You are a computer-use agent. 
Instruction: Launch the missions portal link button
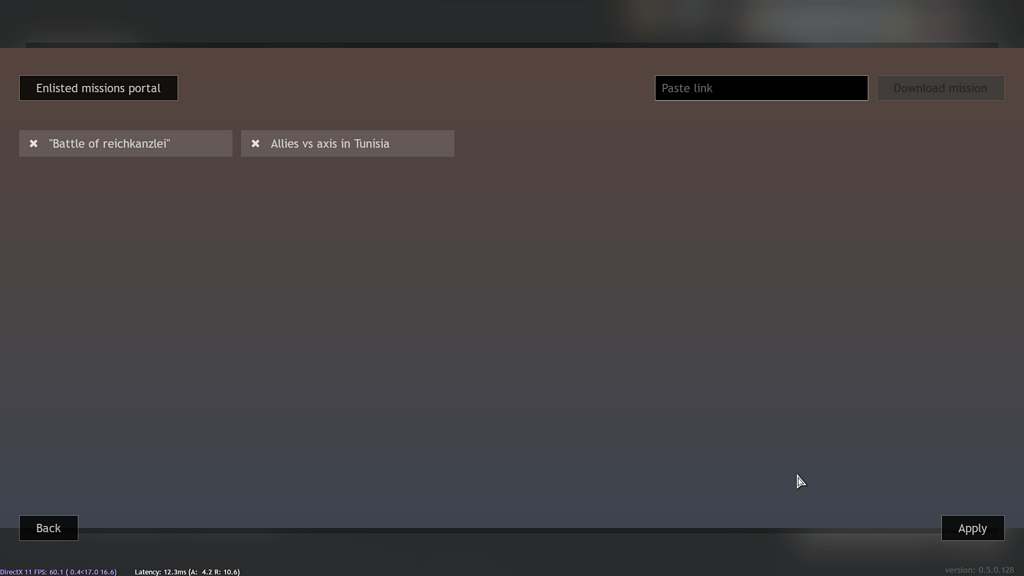click(99, 88)
